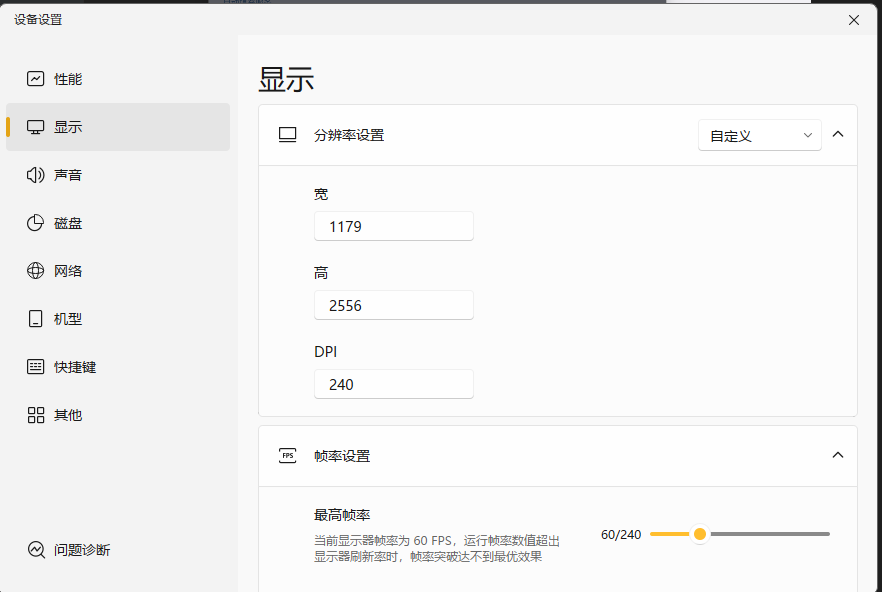Open the 自定义 resolution dropdown
Viewport: 882px width, 592px height.
759,135
